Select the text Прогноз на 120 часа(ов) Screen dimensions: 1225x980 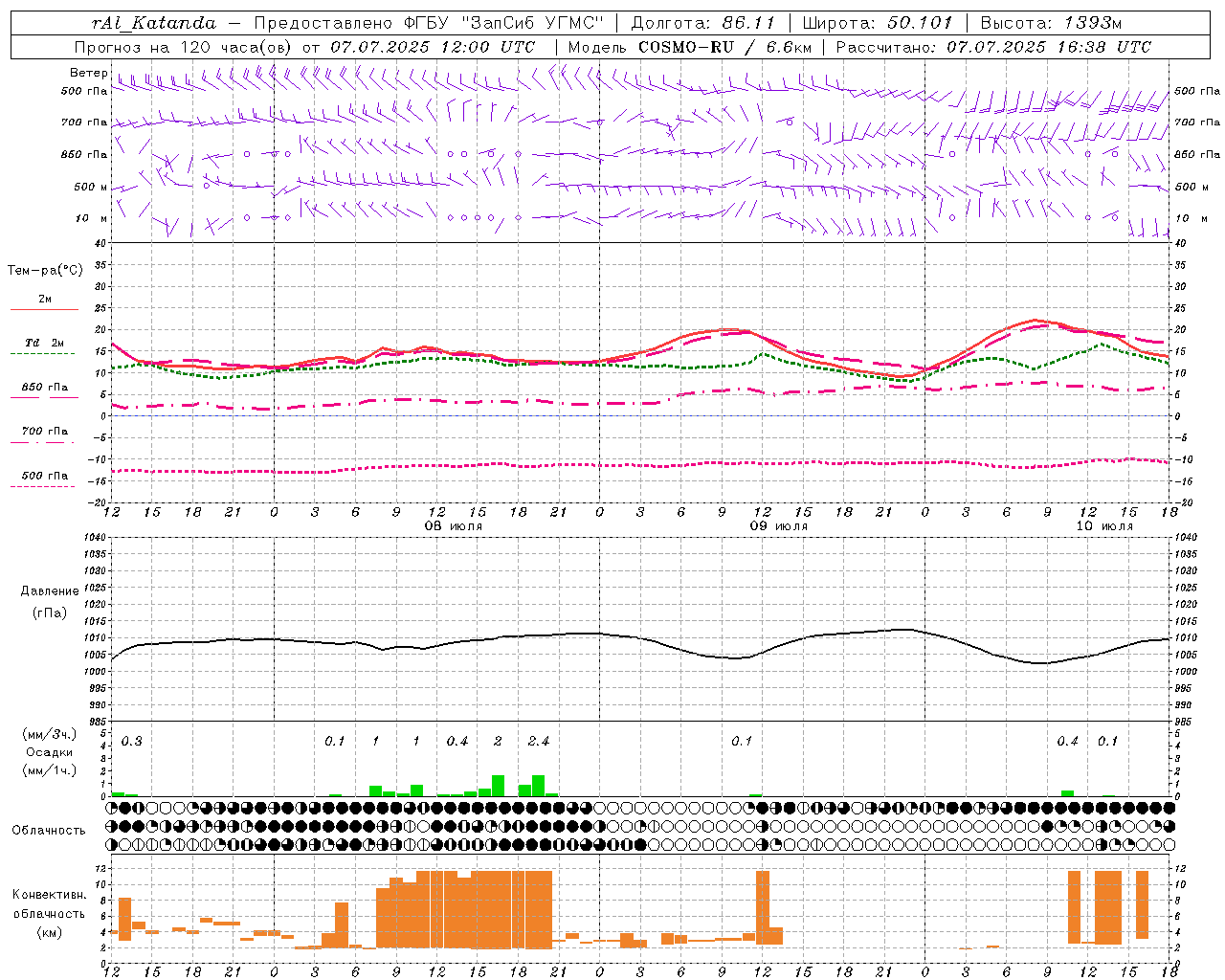point(184,47)
